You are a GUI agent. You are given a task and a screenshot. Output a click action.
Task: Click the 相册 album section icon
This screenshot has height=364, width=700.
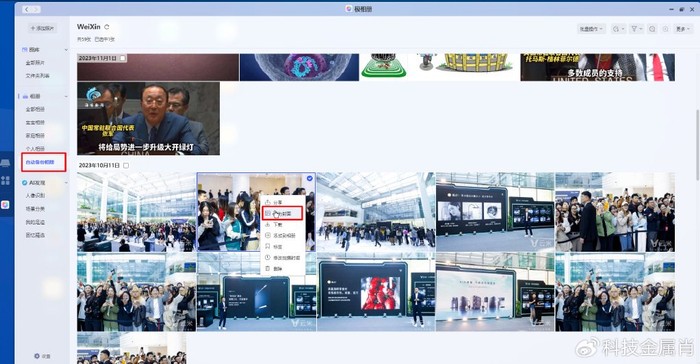coord(25,96)
